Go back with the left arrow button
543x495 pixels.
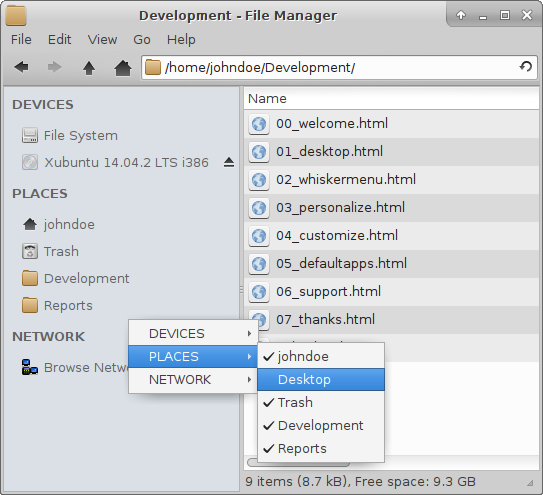(x=21, y=67)
